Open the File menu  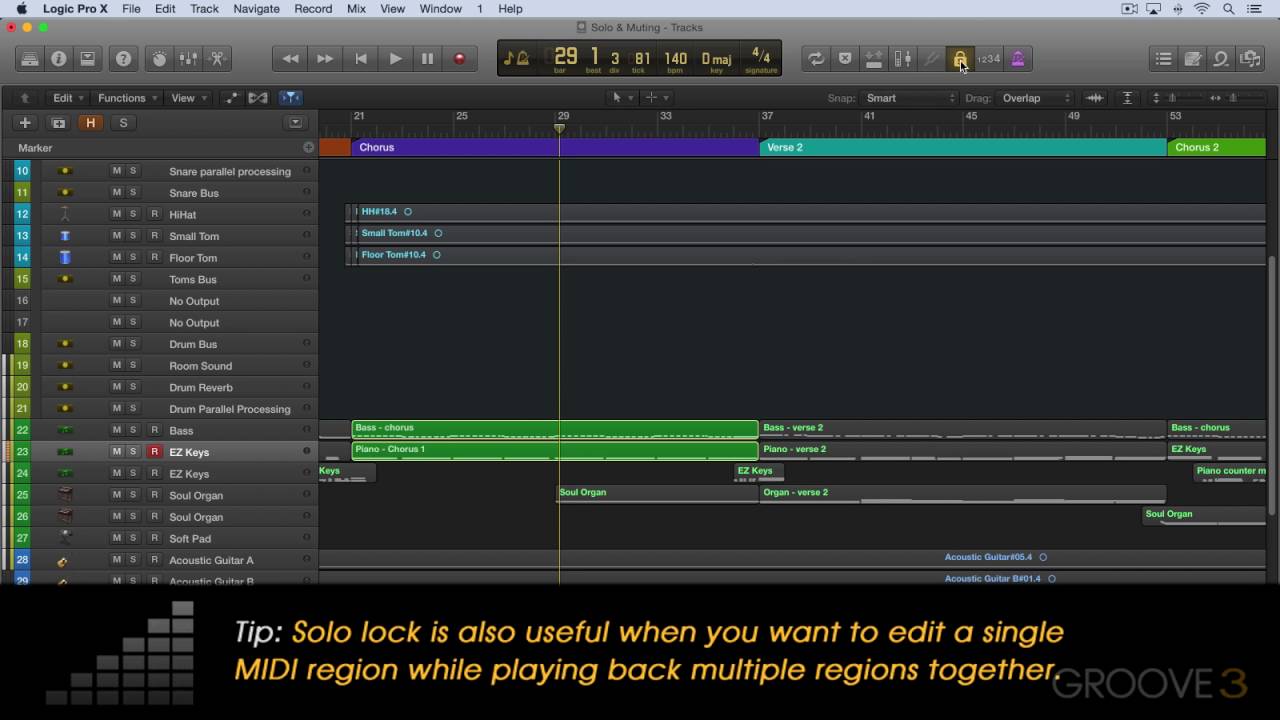click(131, 9)
